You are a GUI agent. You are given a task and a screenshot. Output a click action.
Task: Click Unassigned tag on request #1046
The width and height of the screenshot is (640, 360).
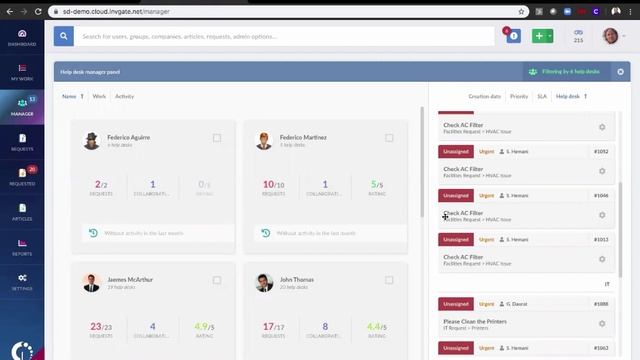(456, 196)
